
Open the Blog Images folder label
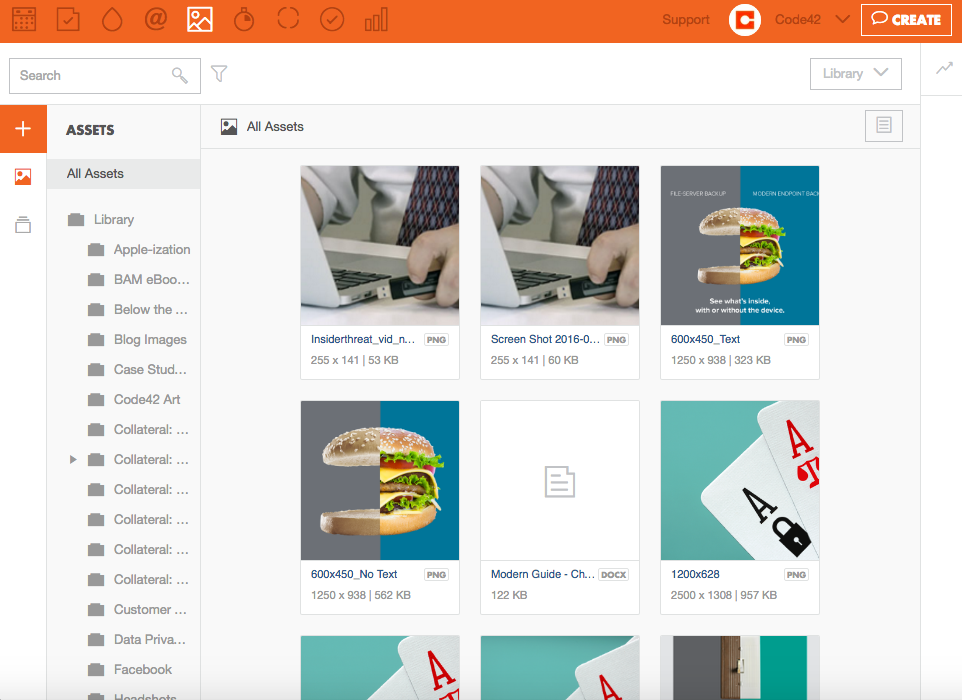150,340
